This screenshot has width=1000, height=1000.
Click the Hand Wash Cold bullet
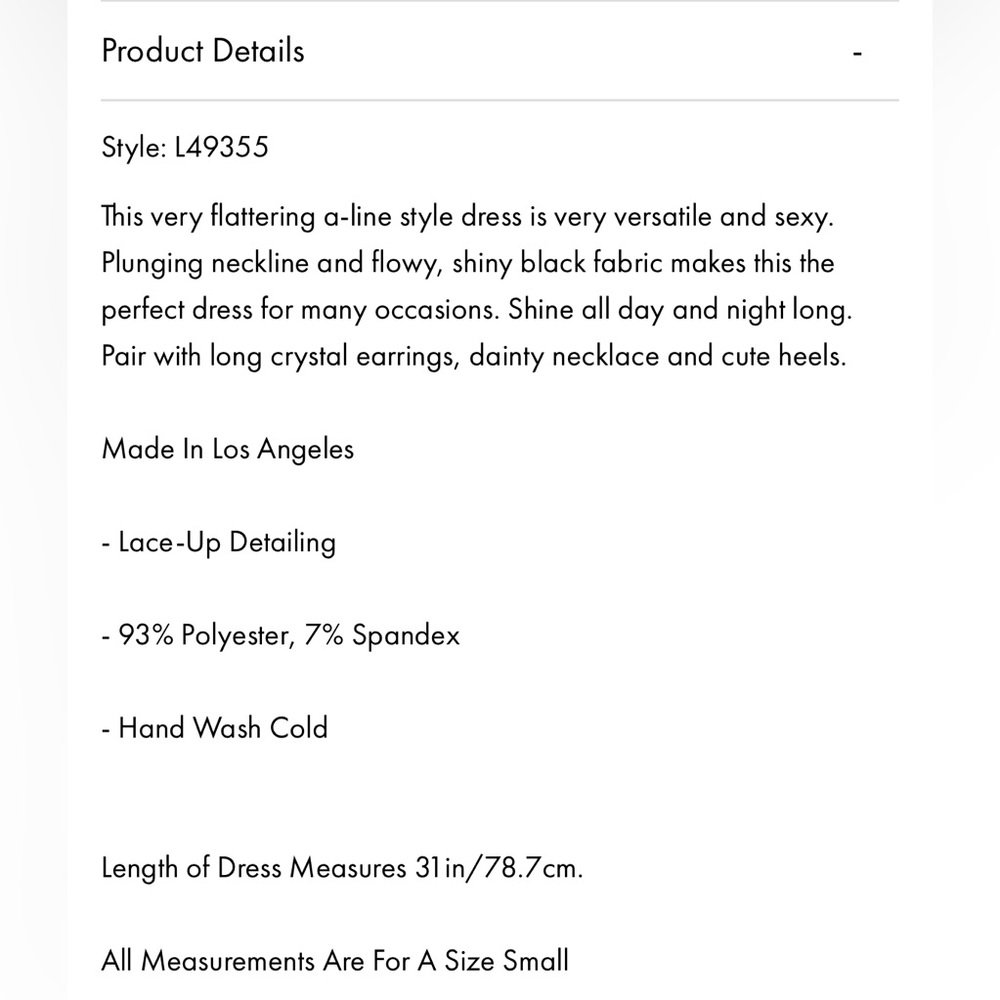[x=215, y=728]
